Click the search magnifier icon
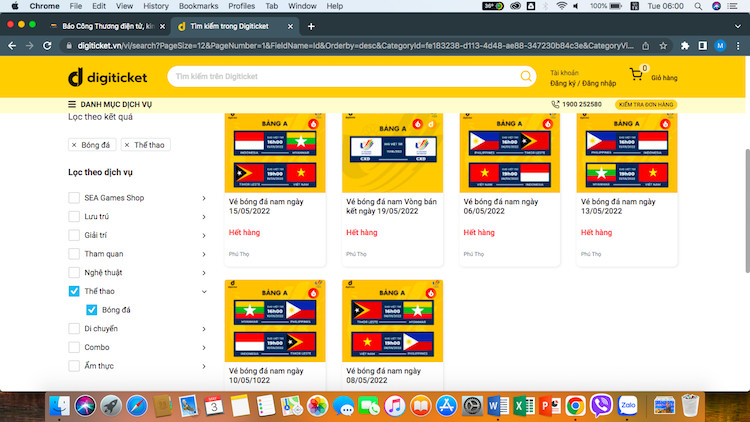 click(526, 77)
